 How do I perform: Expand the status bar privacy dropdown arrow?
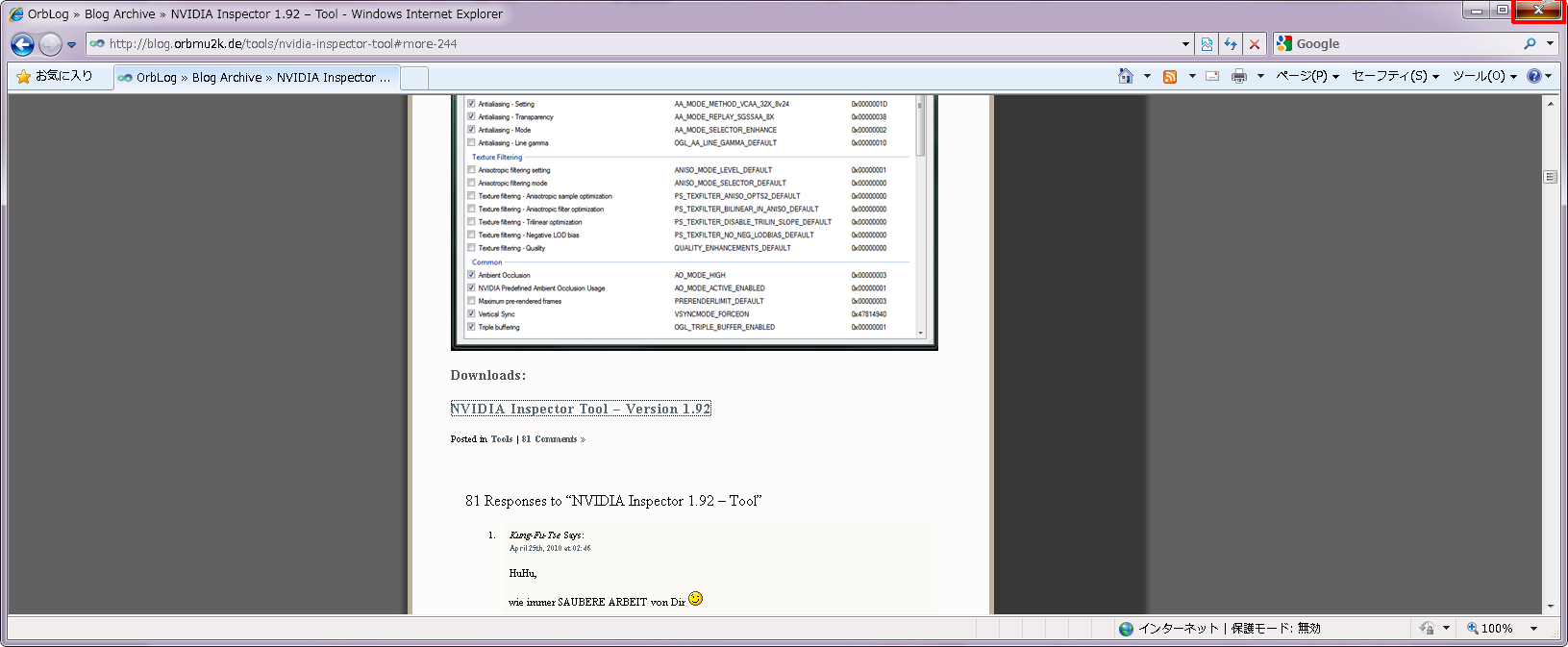coord(1446,629)
